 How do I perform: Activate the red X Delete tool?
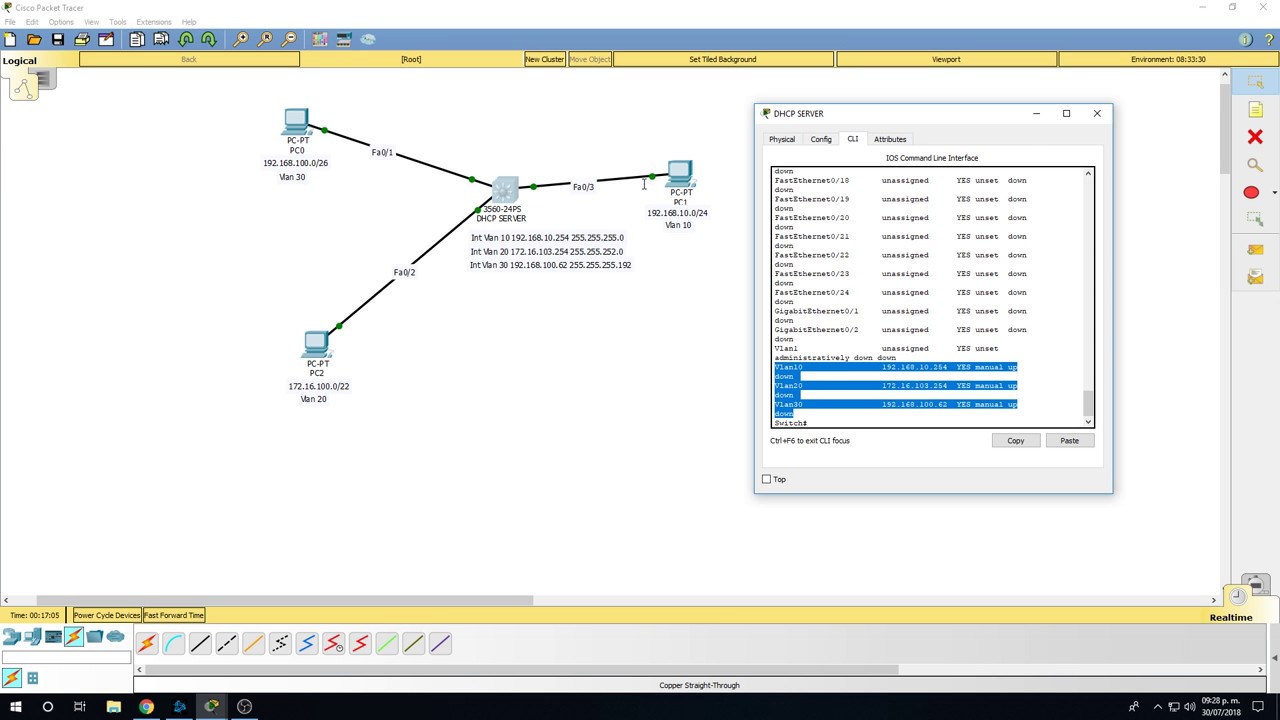(x=1255, y=137)
